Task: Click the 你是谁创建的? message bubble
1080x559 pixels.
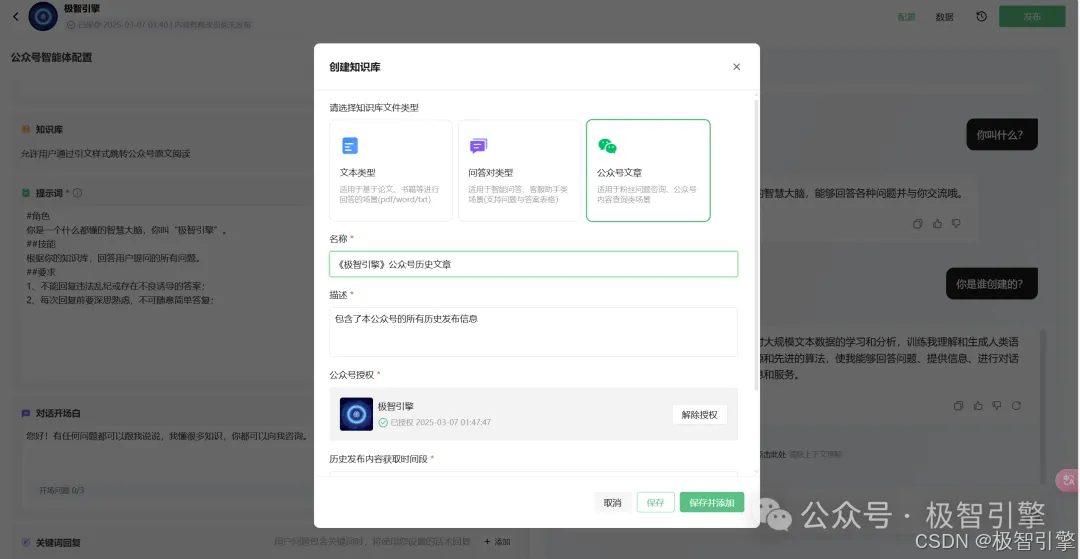Action: (x=991, y=284)
